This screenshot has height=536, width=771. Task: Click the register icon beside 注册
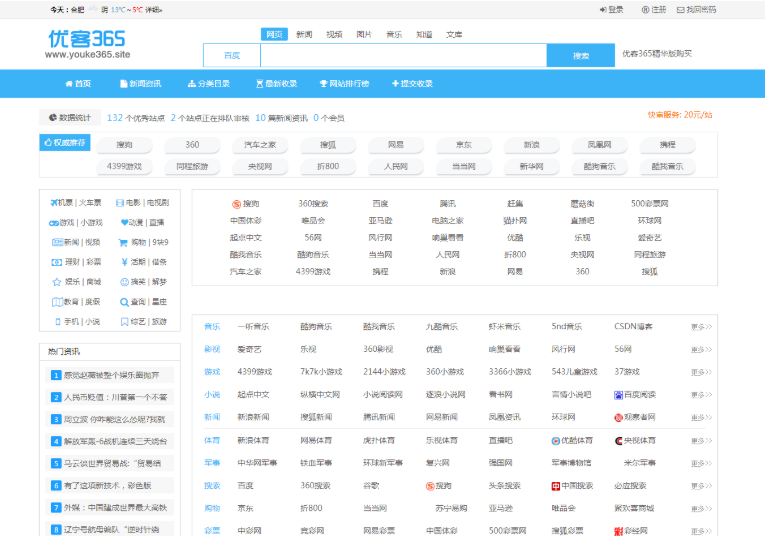pos(646,10)
